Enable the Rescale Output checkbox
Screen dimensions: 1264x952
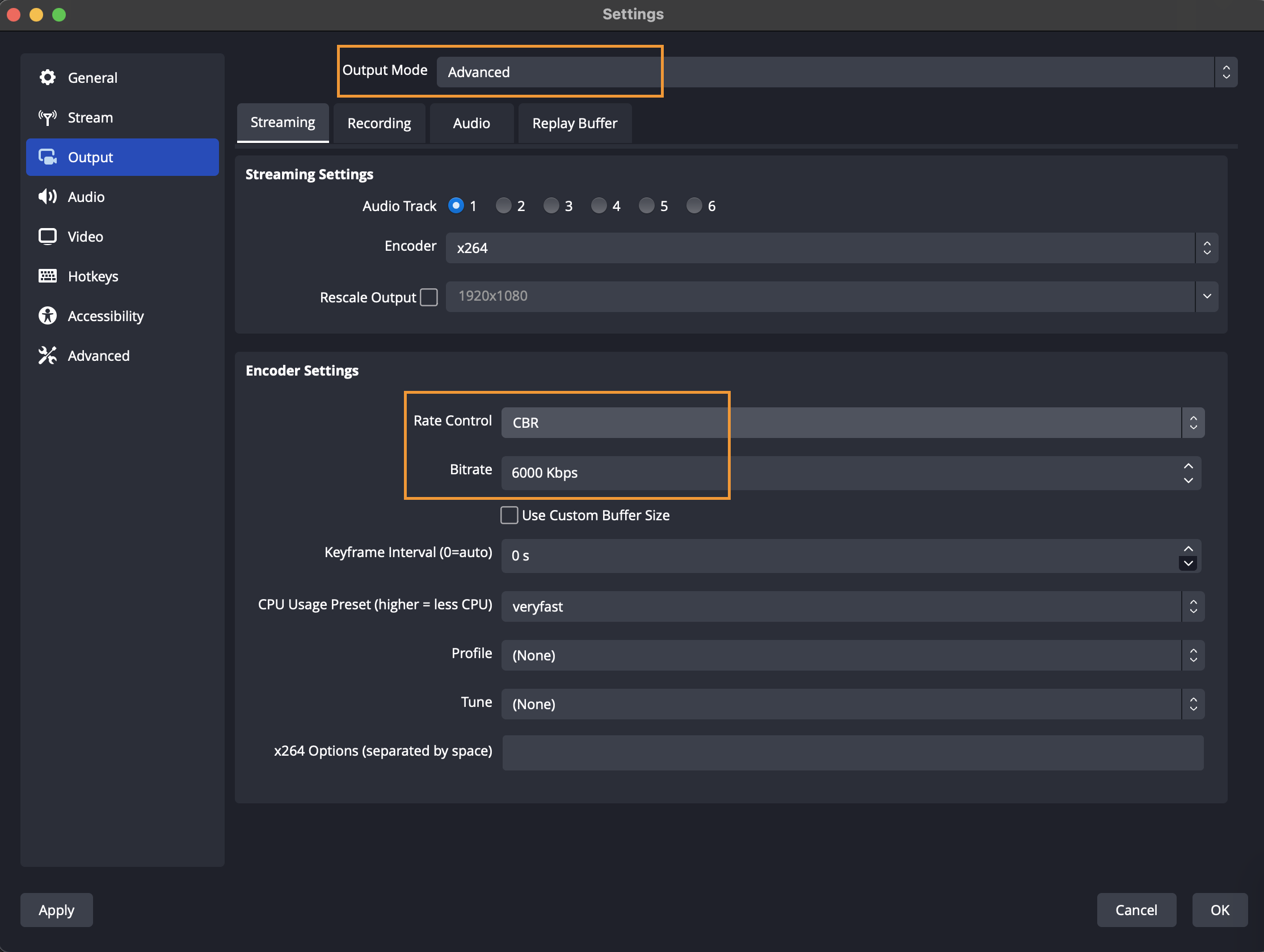pos(428,297)
